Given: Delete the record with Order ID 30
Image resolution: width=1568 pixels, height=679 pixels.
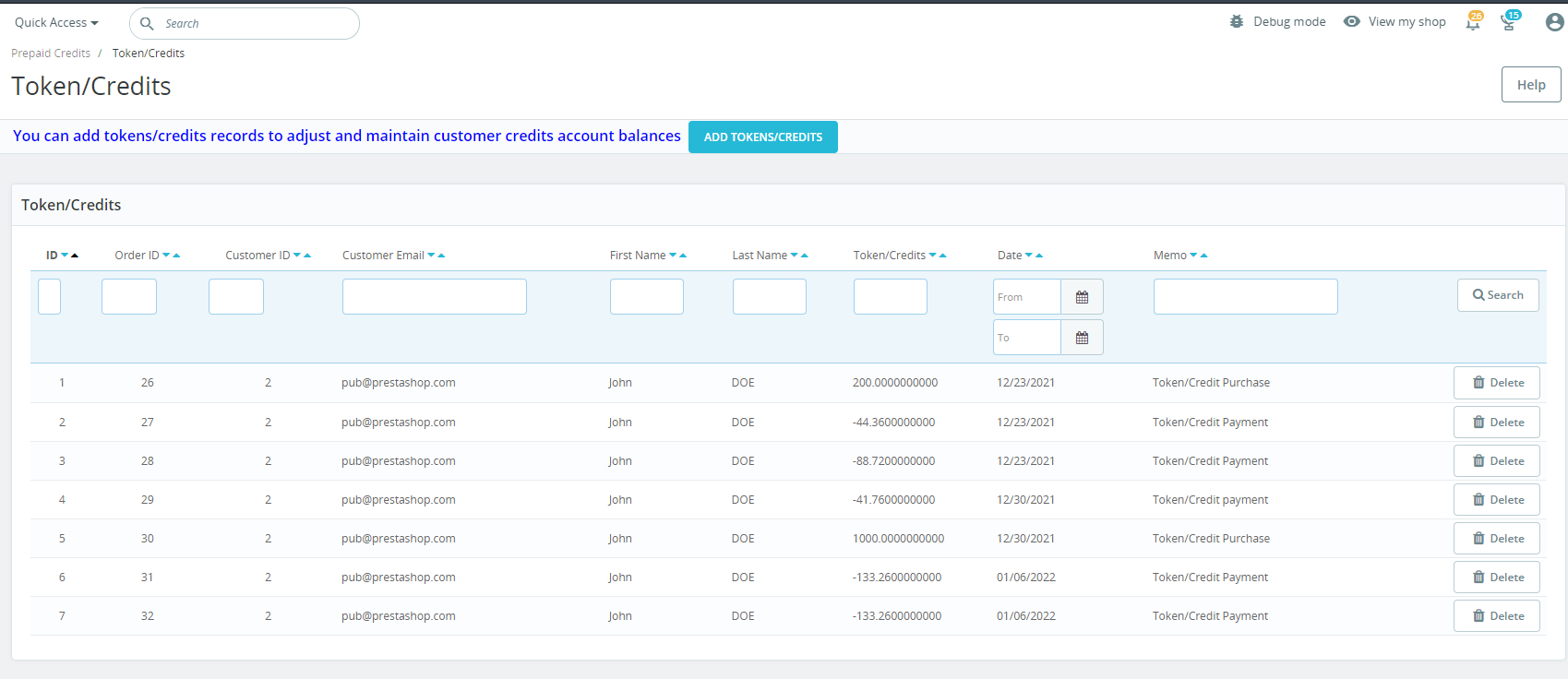Looking at the screenshot, I should click(1497, 539).
